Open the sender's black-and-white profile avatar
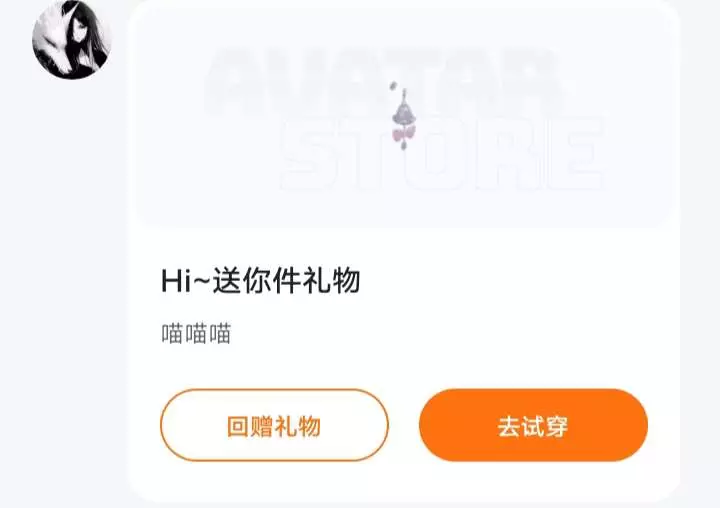720x508 pixels. pos(71,40)
